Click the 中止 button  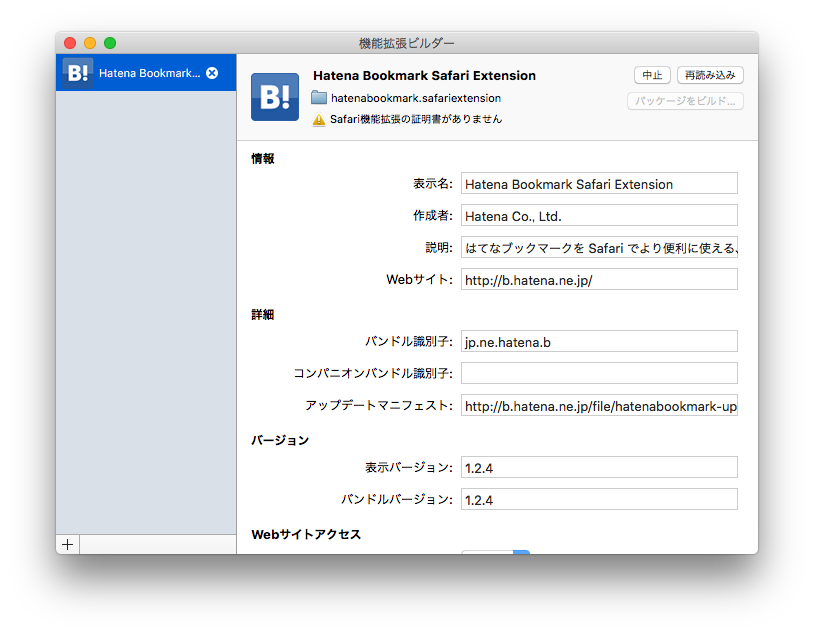652,75
